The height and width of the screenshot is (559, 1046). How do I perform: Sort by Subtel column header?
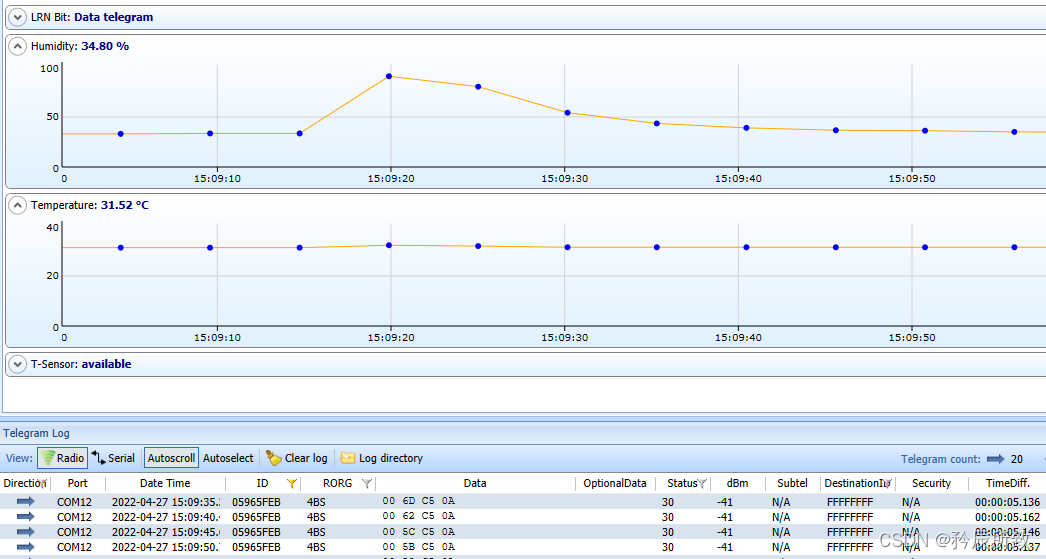point(793,484)
